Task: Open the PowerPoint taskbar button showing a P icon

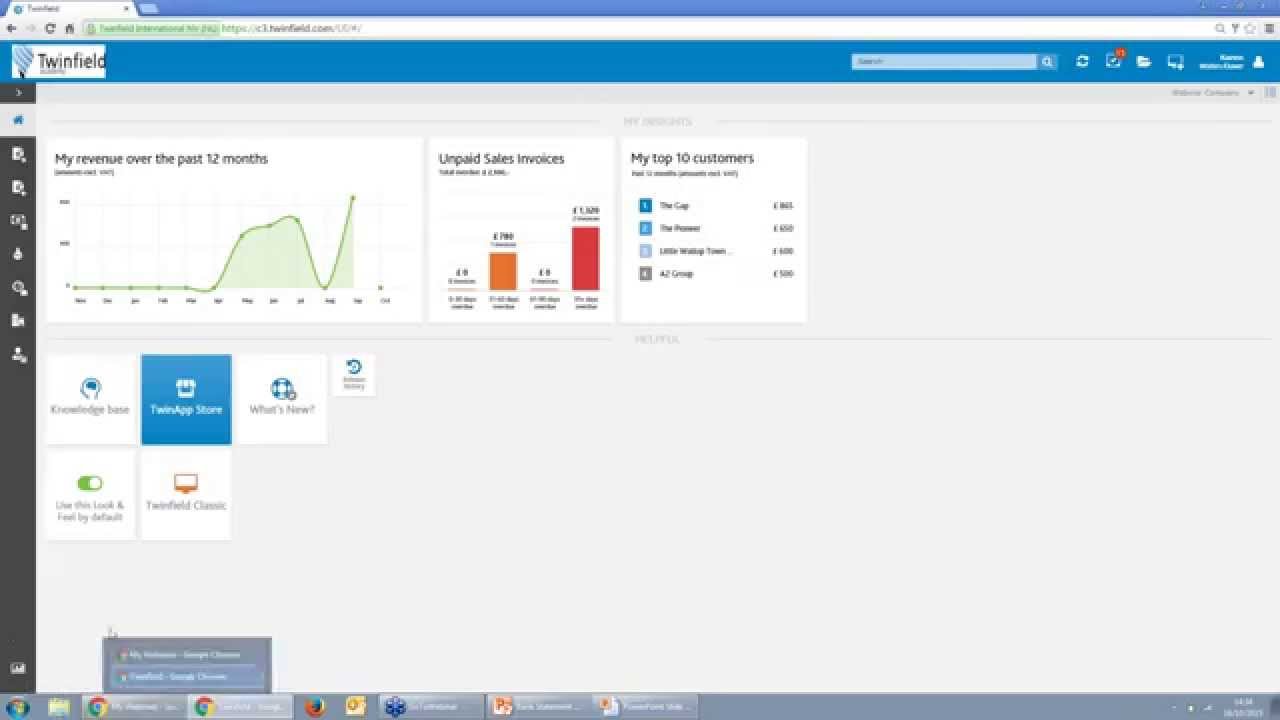Action: (x=537, y=707)
